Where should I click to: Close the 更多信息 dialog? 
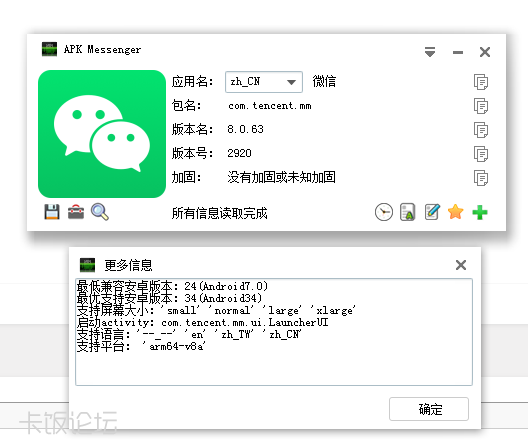click(461, 265)
